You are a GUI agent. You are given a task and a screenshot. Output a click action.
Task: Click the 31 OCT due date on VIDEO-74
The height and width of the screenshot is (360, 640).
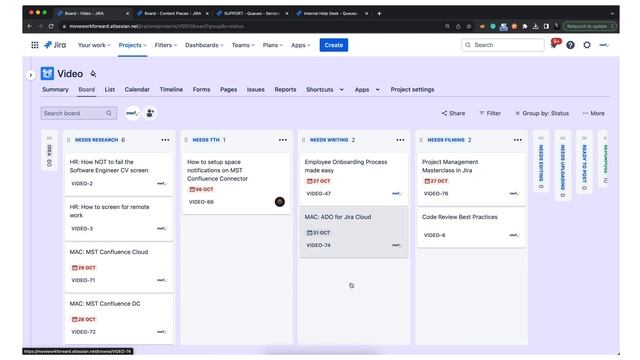pos(319,233)
